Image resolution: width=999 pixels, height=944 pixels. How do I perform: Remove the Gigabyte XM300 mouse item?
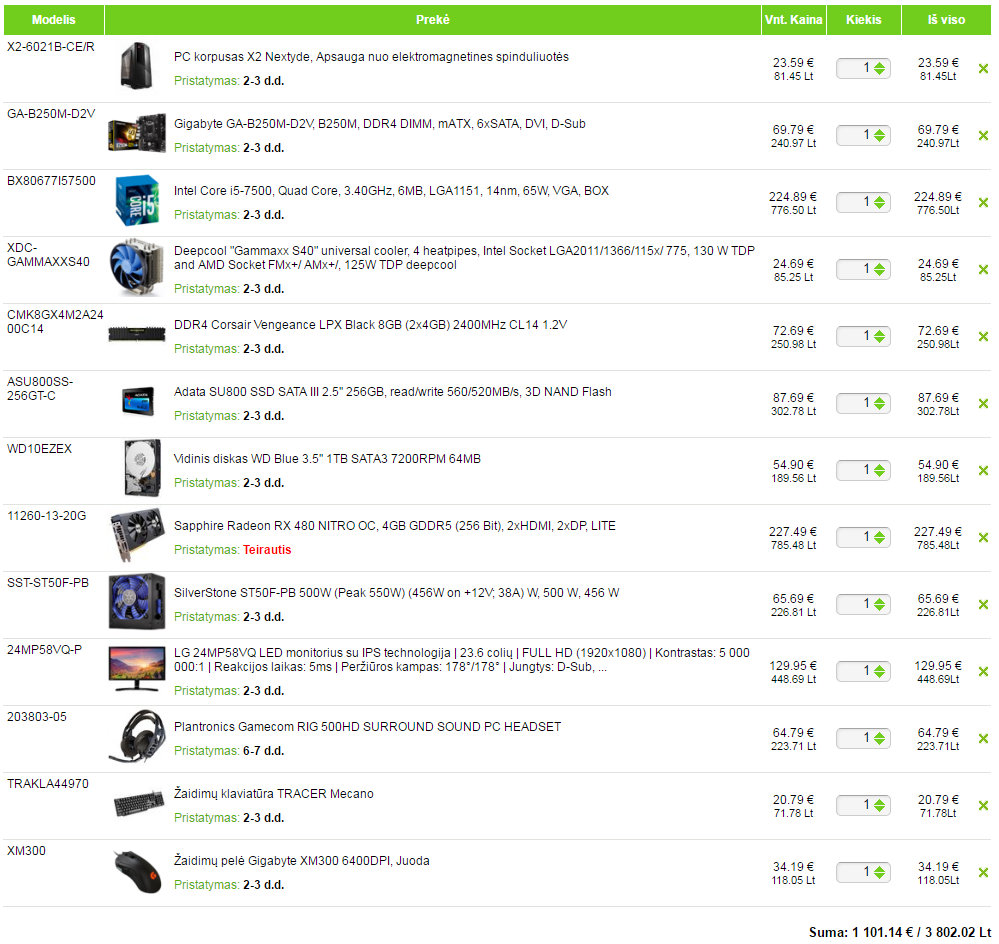(983, 873)
